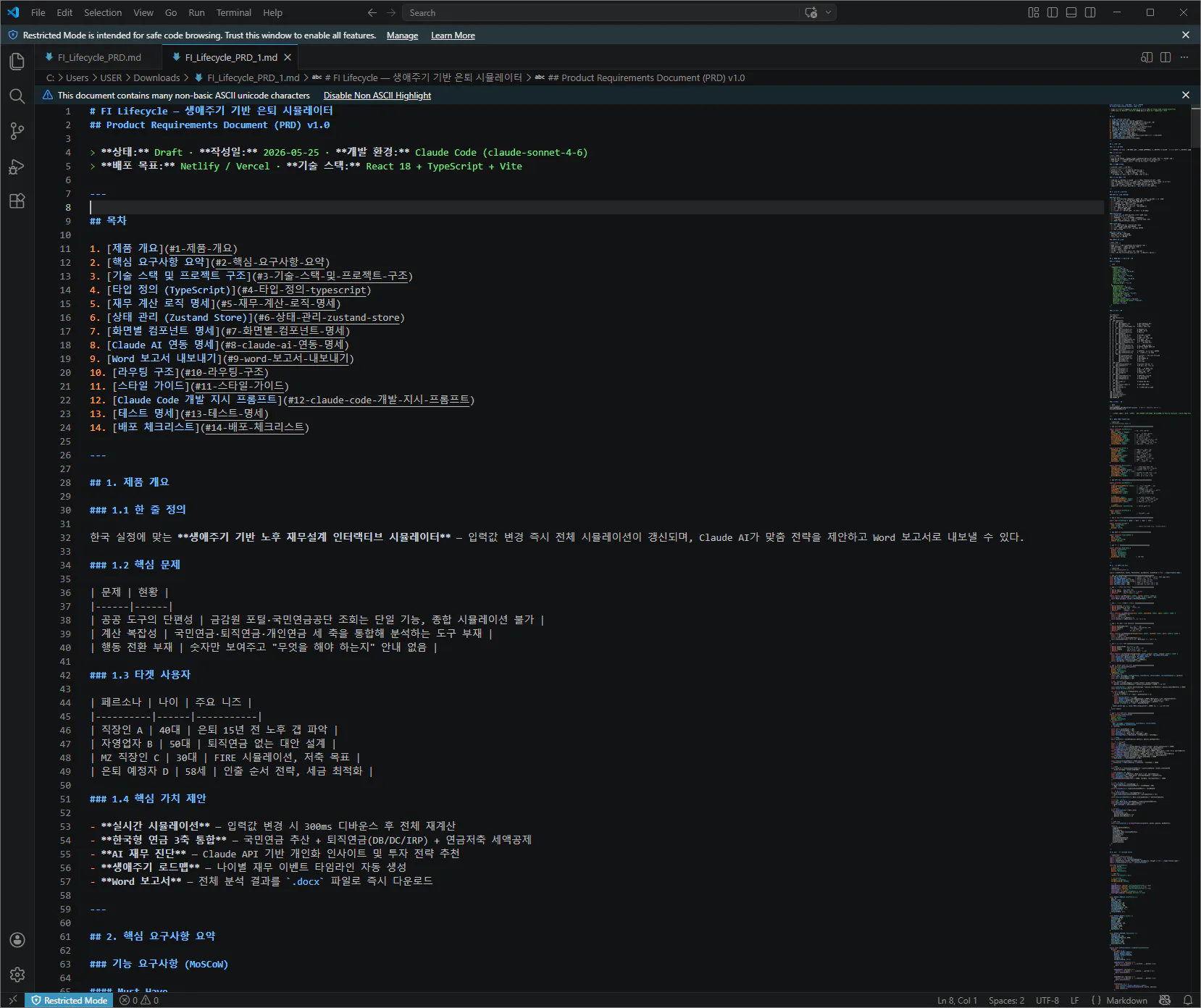The height and width of the screenshot is (1008, 1201).
Task: Open the Go menu
Action: click(171, 12)
